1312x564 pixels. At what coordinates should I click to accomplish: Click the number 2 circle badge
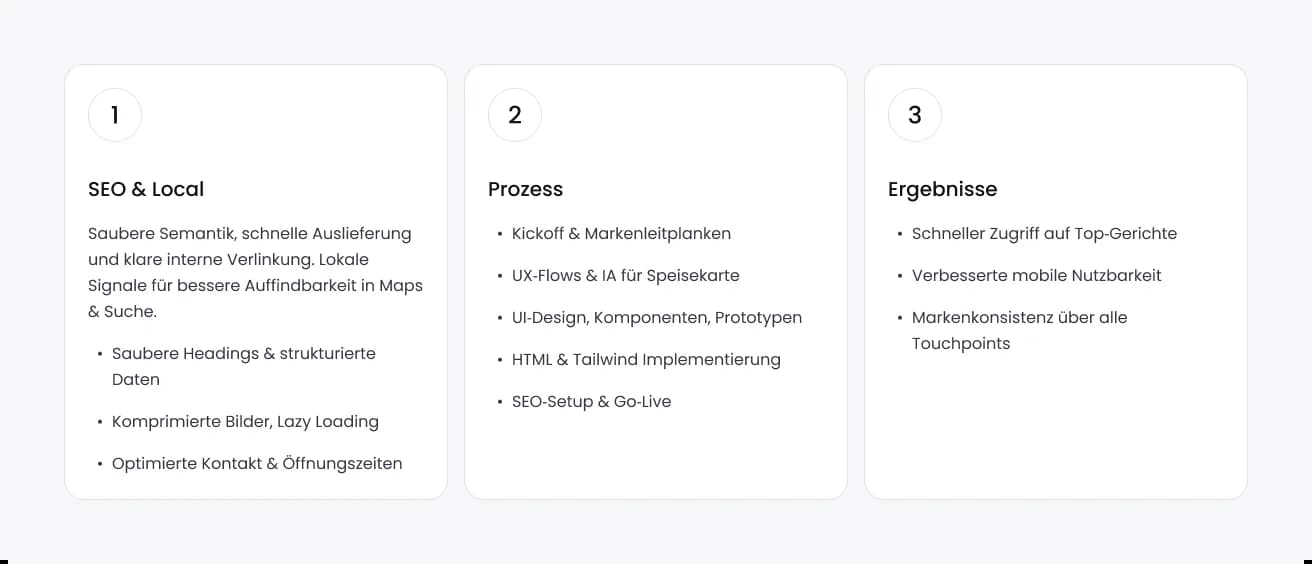pos(515,115)
